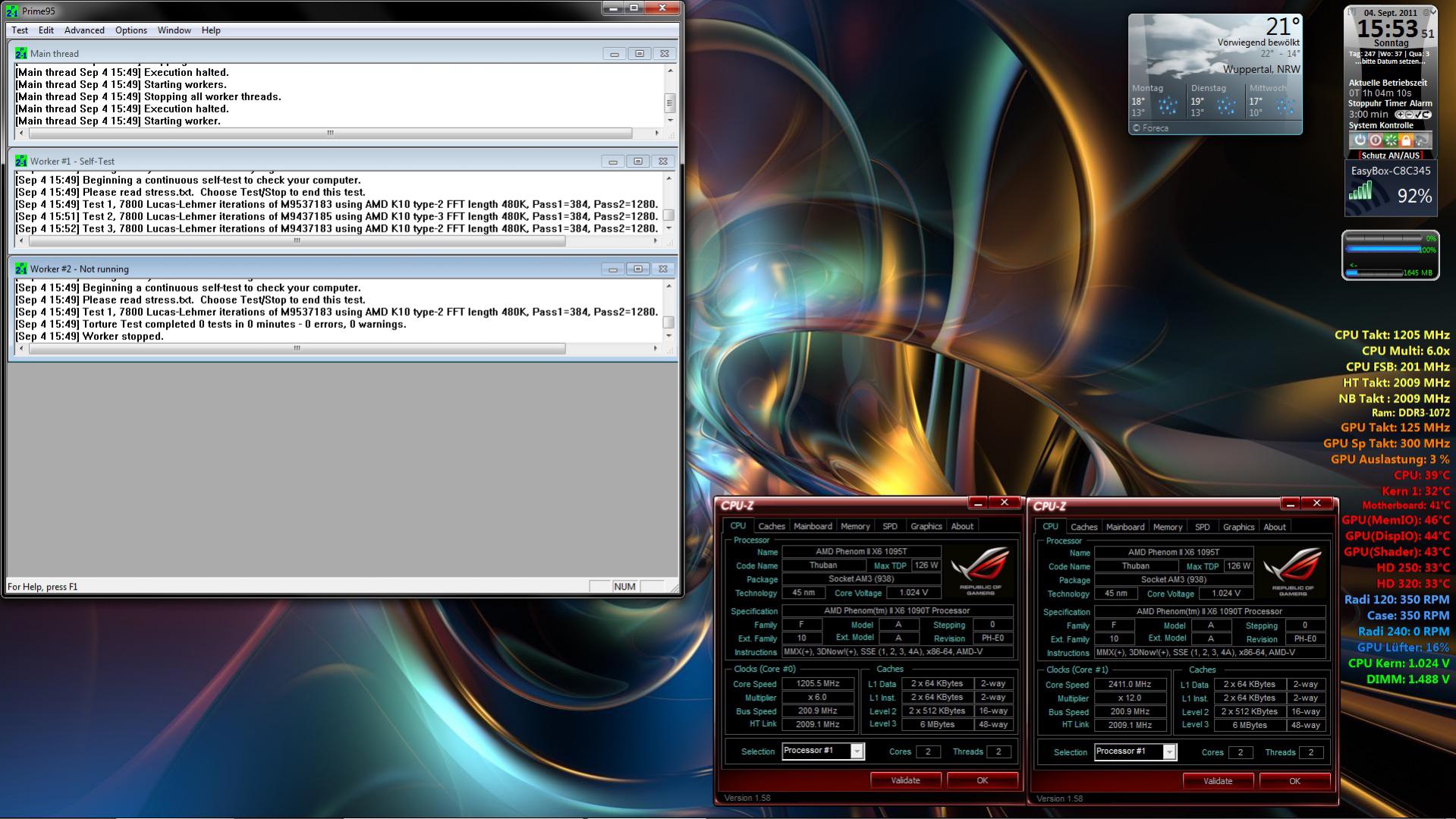The height and width of the screenshot is (819, 1456).
Task: Open the Test menu in Prime95
Action: point(20,30)
